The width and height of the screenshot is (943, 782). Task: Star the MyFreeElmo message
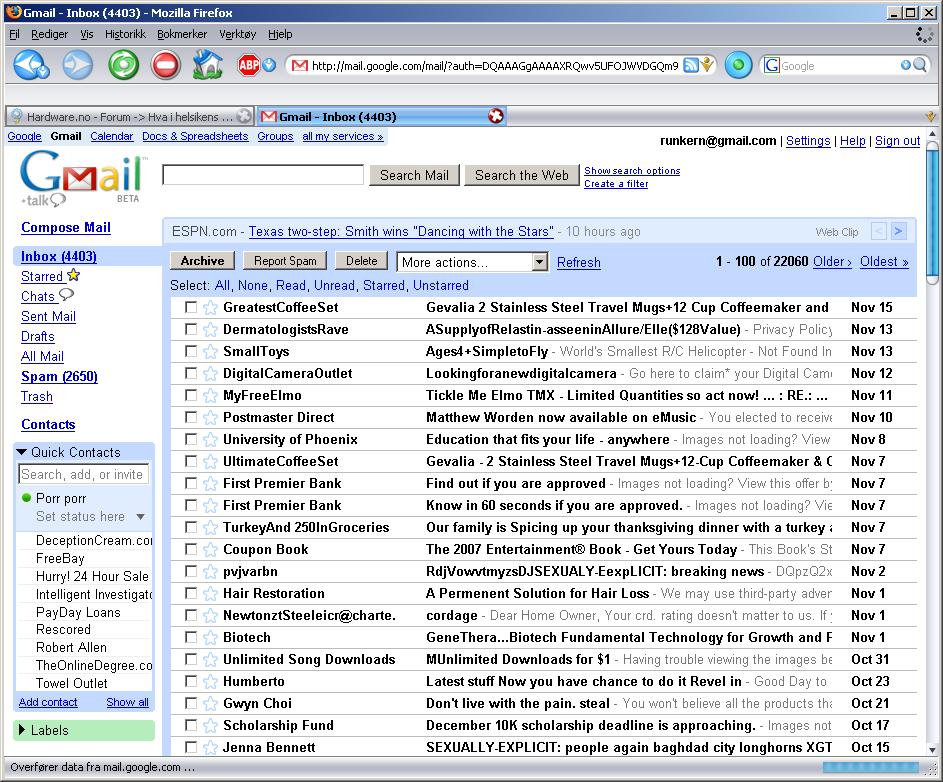tap(210, 396)
